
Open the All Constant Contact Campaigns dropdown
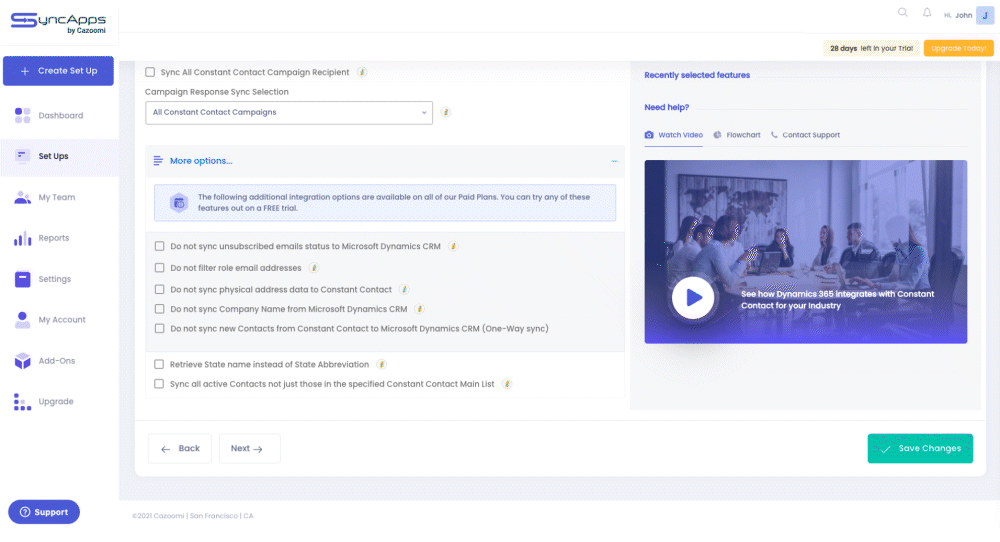(289, 113)
